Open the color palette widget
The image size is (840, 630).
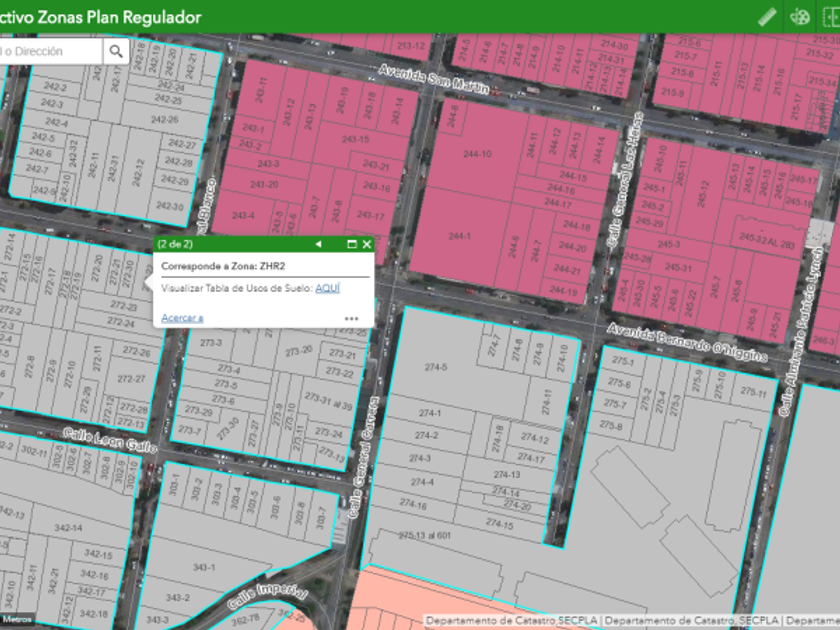[799, 17]
